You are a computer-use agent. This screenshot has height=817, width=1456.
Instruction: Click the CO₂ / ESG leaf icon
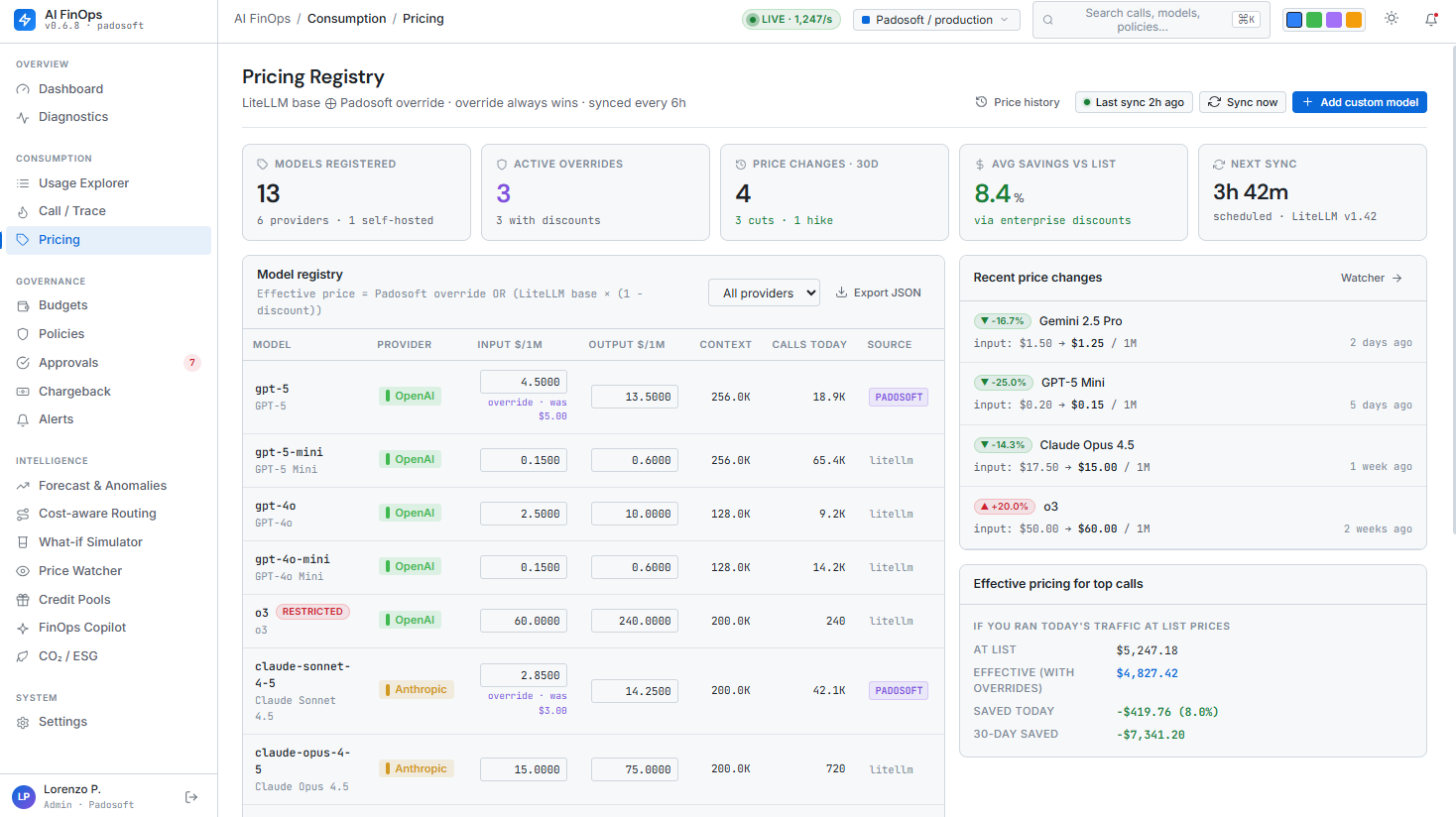(23, 656)
